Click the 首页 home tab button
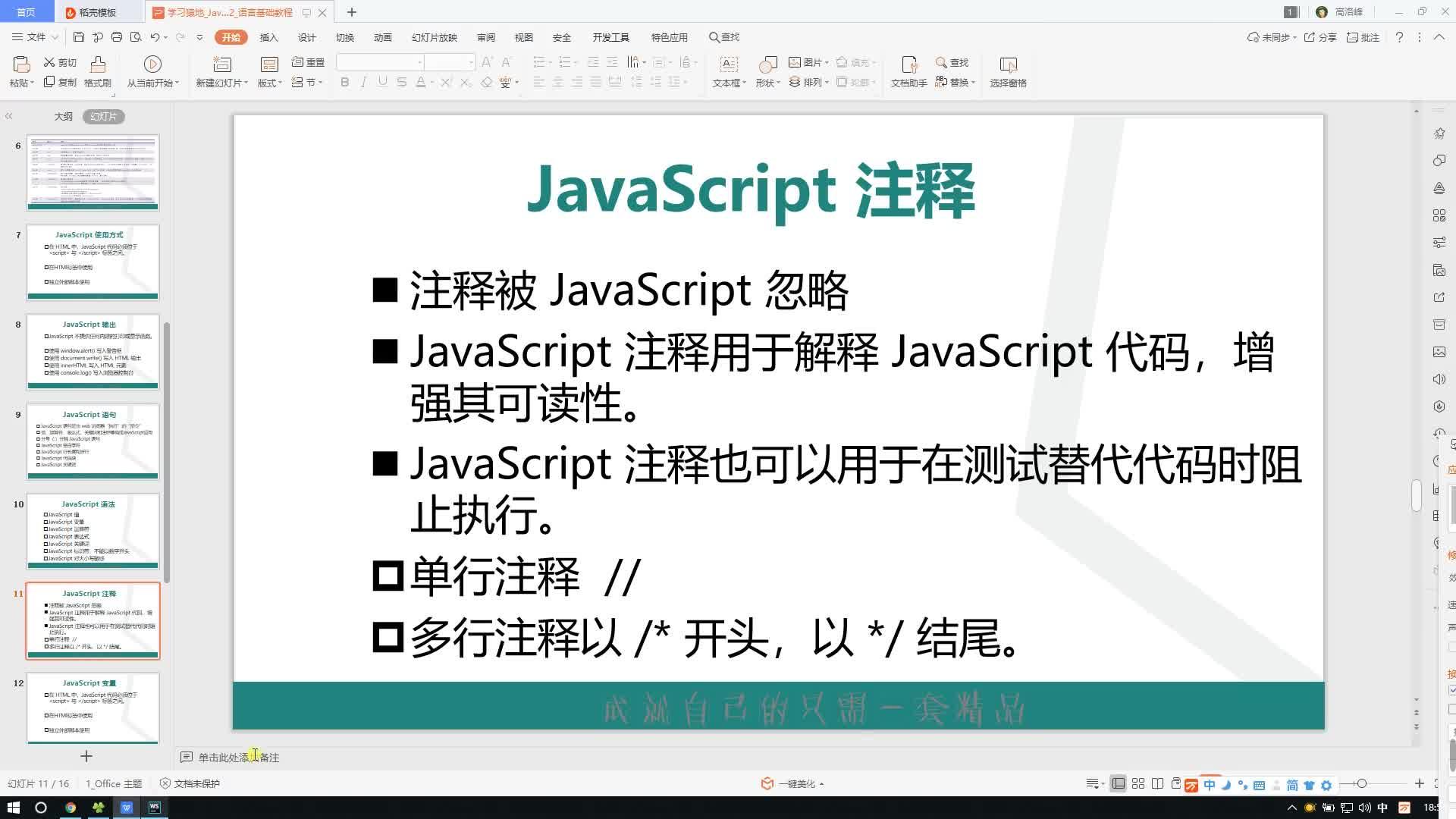Screen dimensions: 1456x819 pos(27,12)
